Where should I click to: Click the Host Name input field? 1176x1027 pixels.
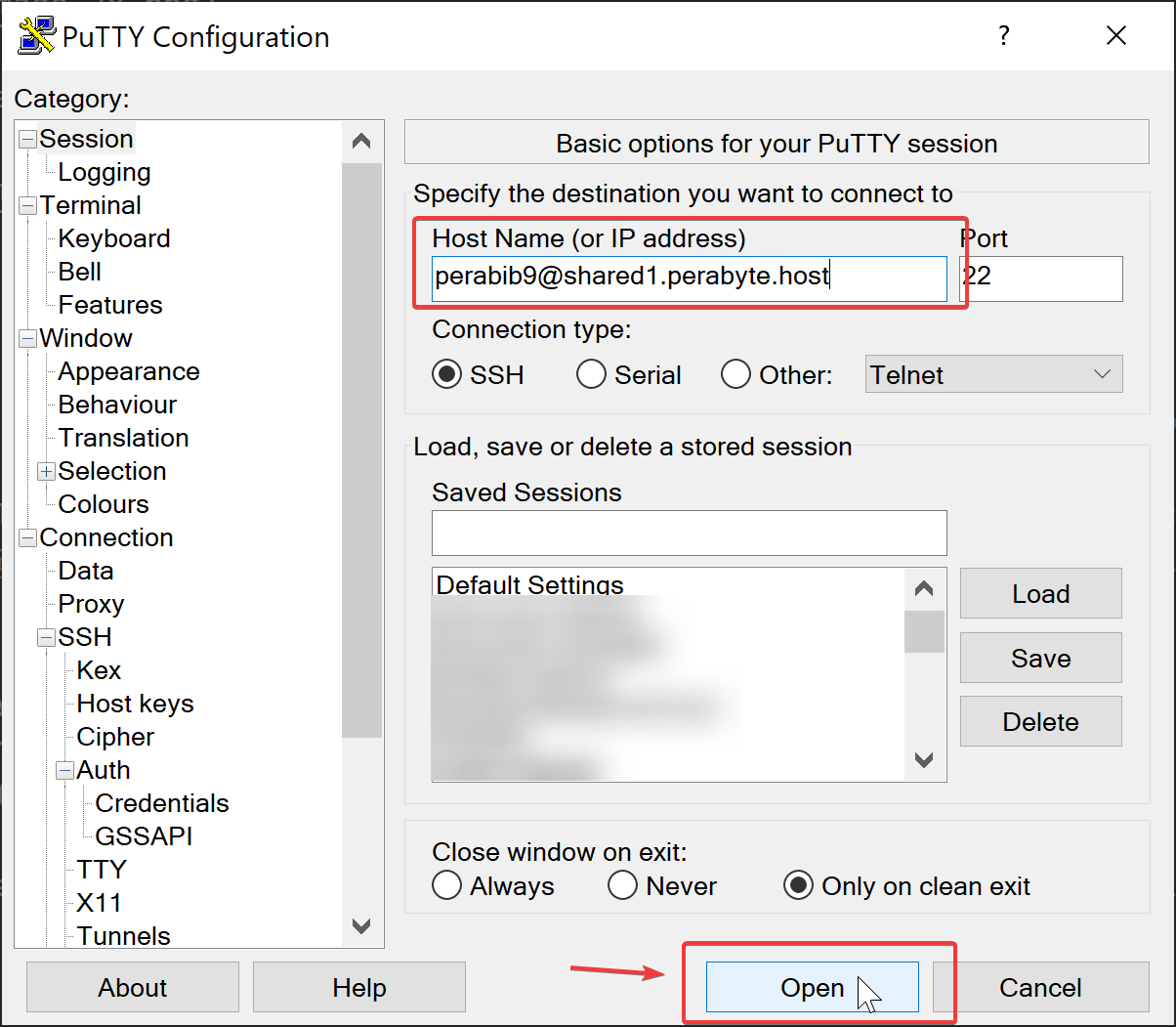689,278
